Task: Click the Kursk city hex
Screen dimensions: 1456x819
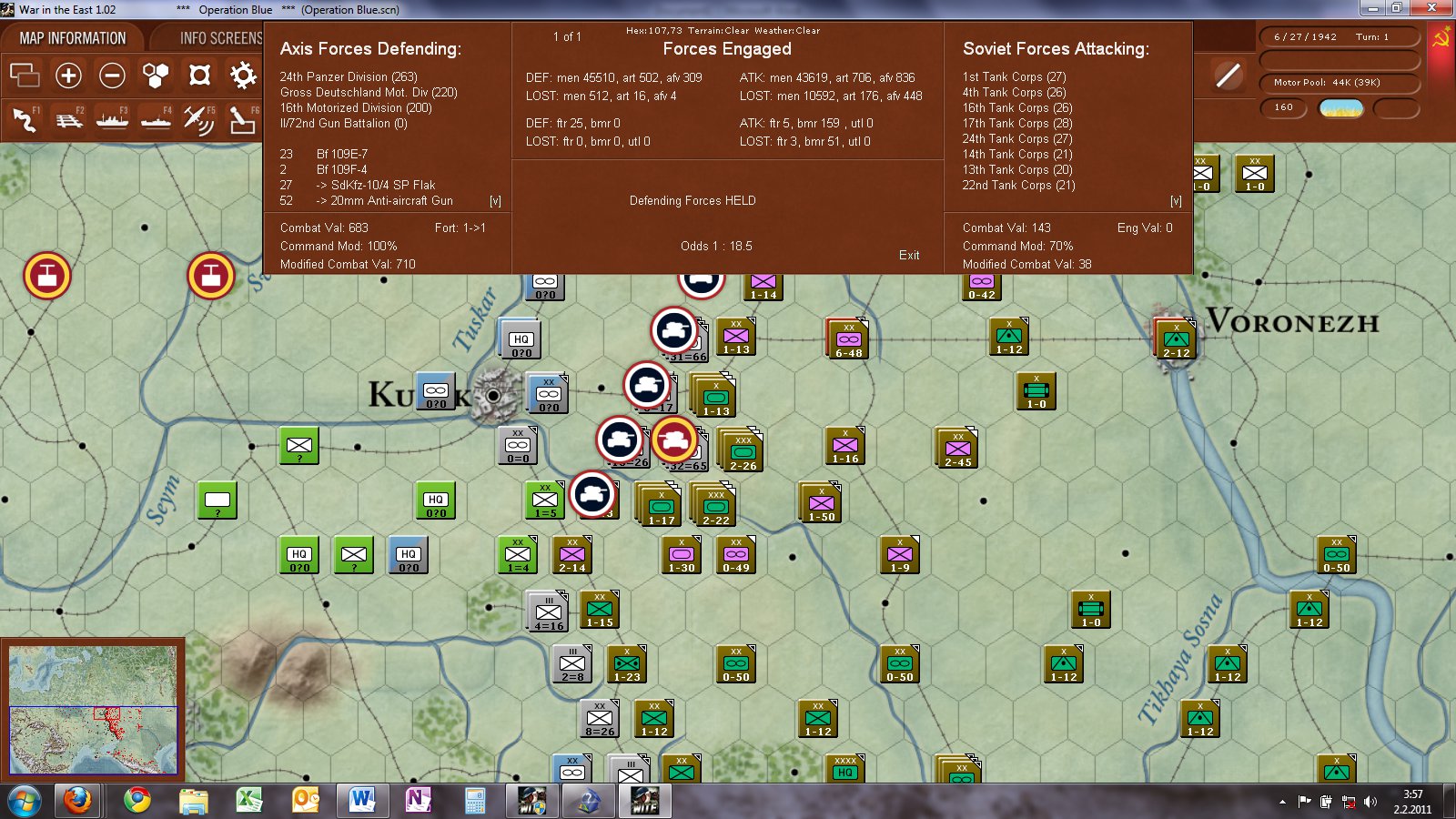Action: tap(493, 395)
